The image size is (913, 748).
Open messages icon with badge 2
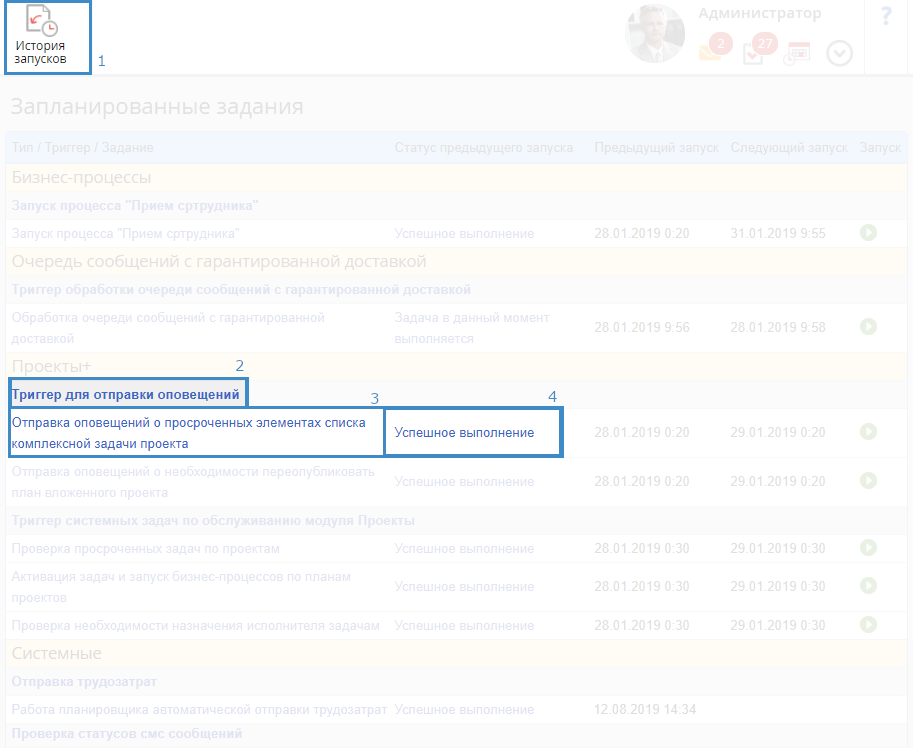point(715,48)
